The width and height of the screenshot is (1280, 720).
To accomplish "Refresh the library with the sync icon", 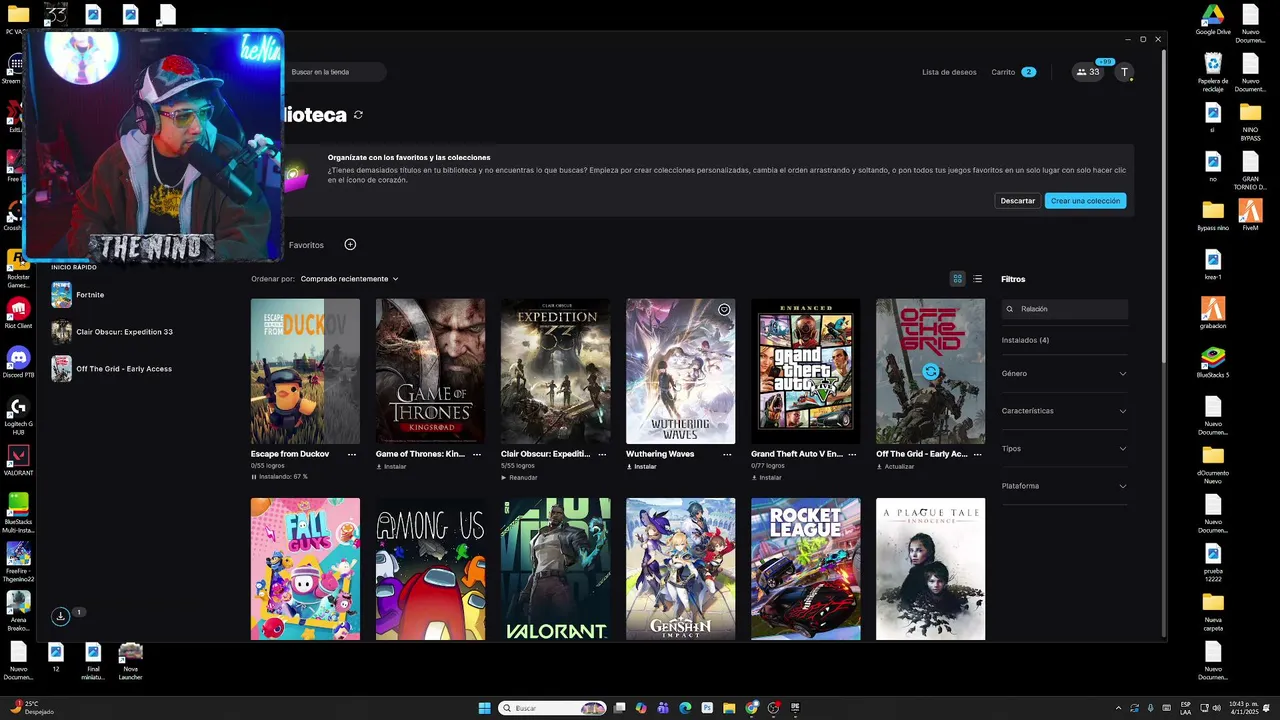I will (358, 115).
